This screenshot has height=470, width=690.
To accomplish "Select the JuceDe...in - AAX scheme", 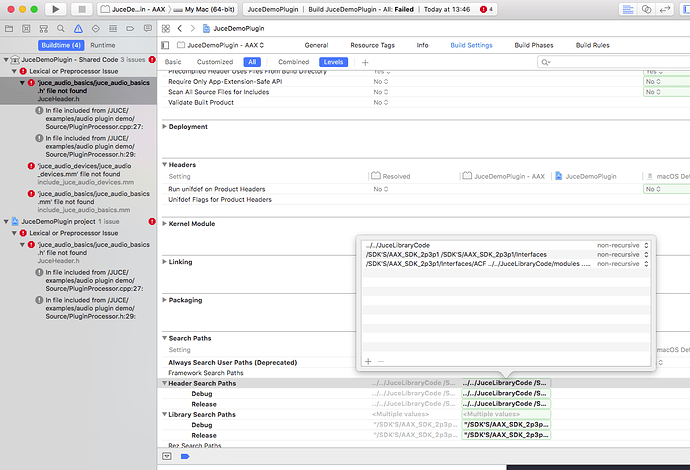I will [133, 9].
